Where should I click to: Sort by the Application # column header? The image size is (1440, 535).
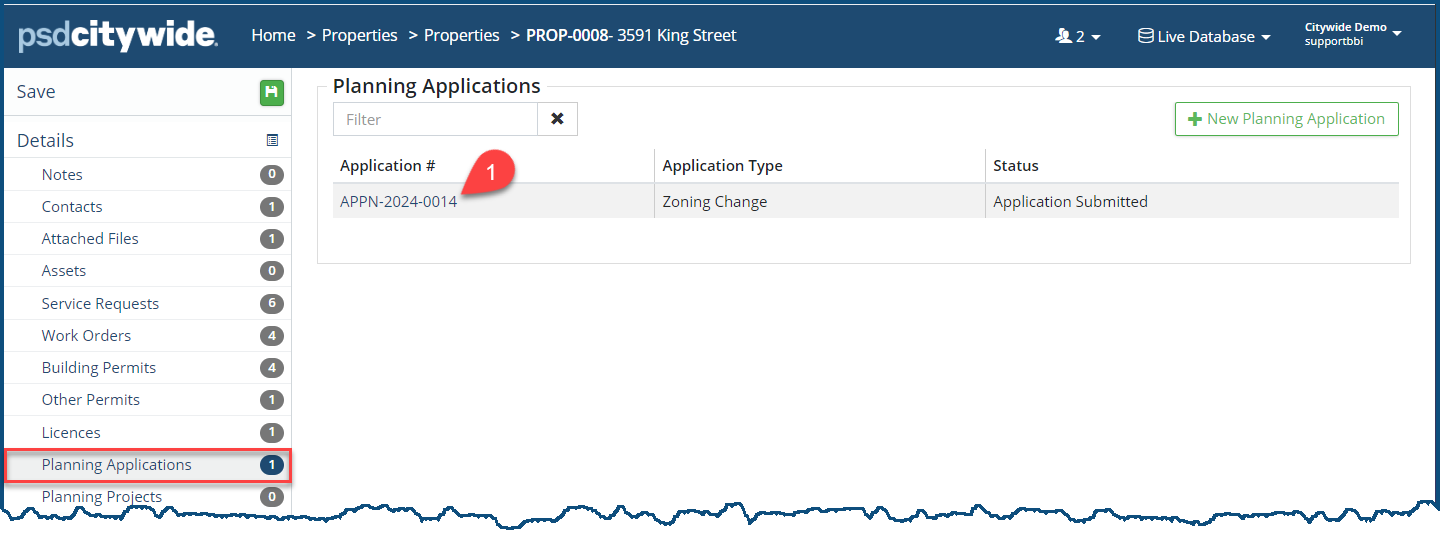point(387,166)
